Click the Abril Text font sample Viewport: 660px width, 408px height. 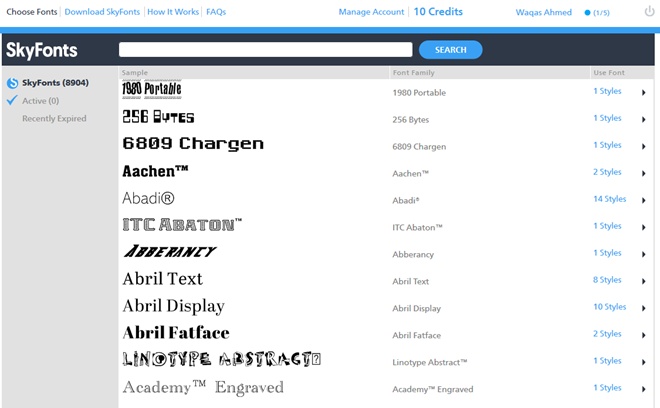[162, 279]
